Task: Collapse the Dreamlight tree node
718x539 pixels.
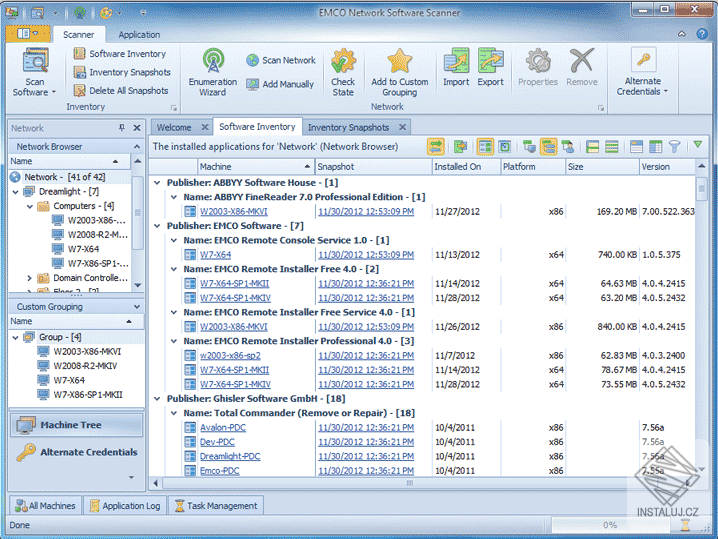Action: [16, 192]
